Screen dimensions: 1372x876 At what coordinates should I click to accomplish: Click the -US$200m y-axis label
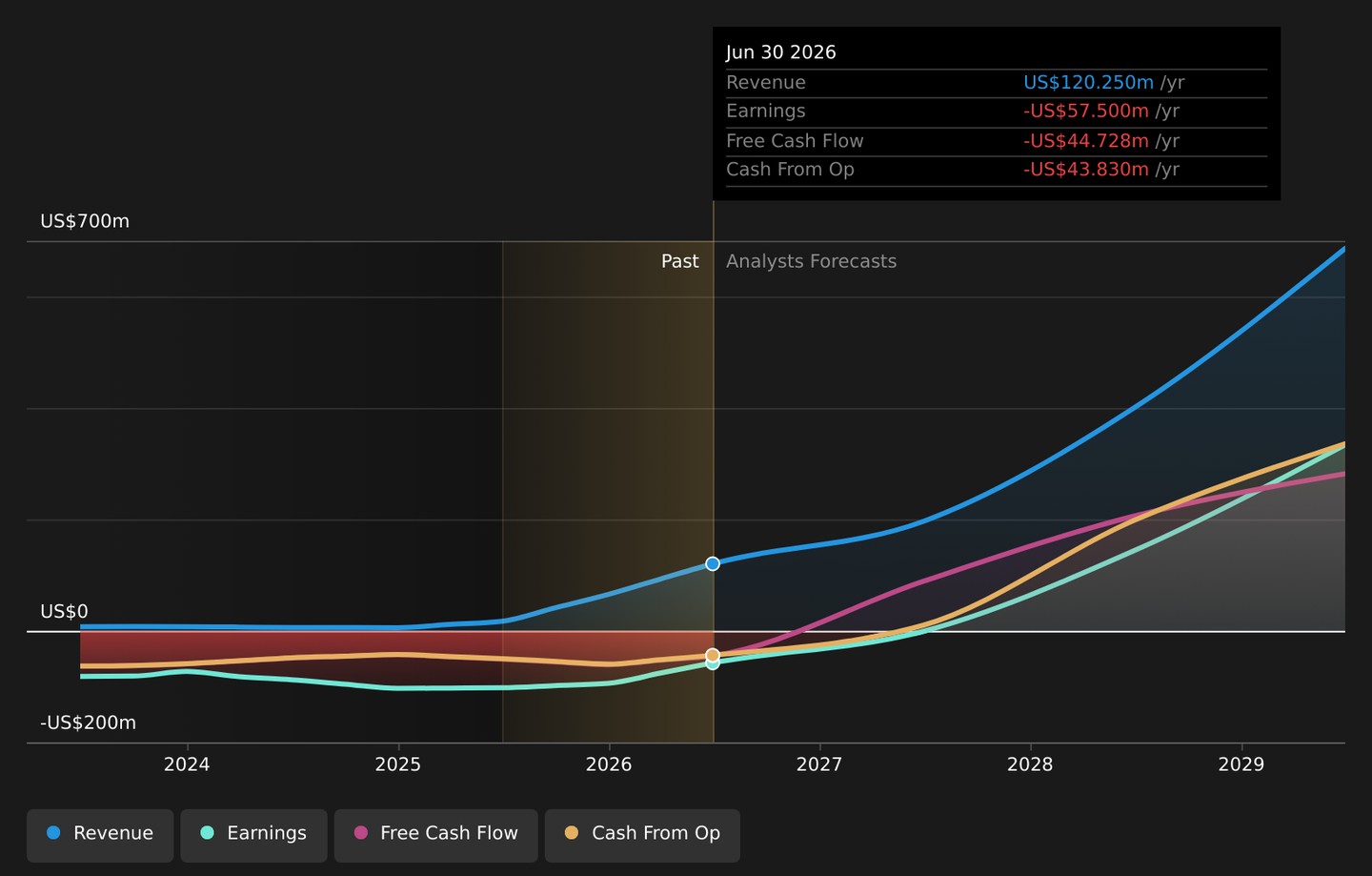pyautogui.click(x=88, y=723)
